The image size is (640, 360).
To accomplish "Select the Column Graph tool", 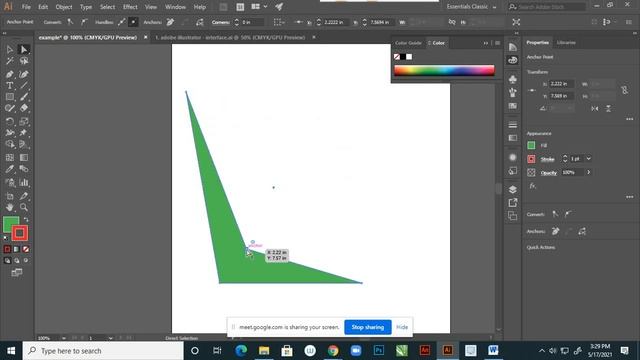I will (x=24, y=182).
